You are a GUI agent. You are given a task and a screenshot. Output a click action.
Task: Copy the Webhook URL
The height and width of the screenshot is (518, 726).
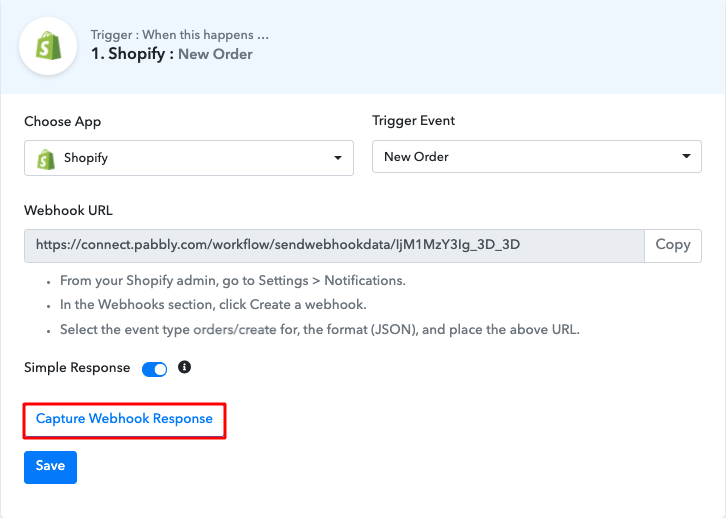[673, 245]
